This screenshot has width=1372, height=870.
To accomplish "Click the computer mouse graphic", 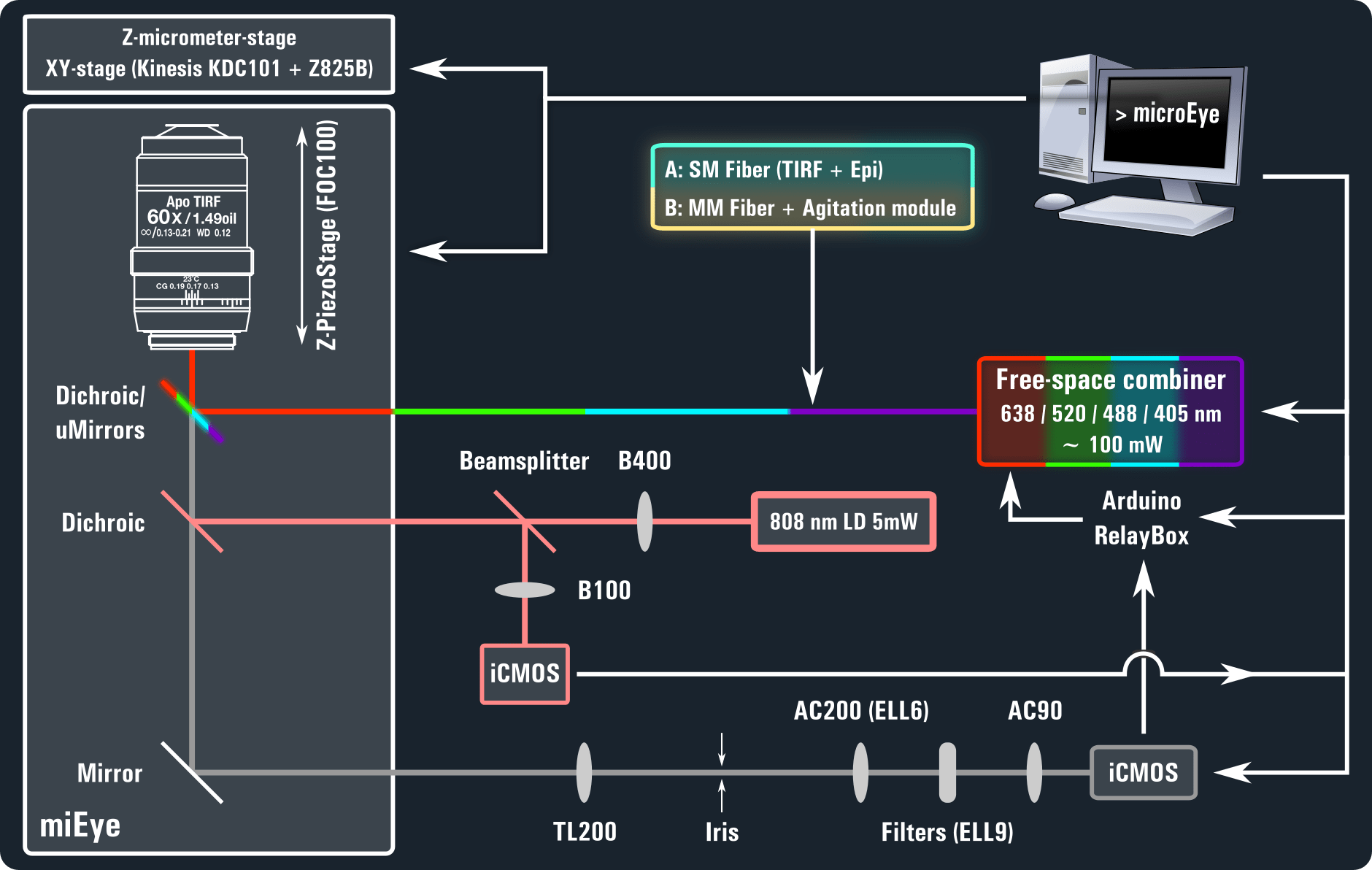I will (1055, 201).
